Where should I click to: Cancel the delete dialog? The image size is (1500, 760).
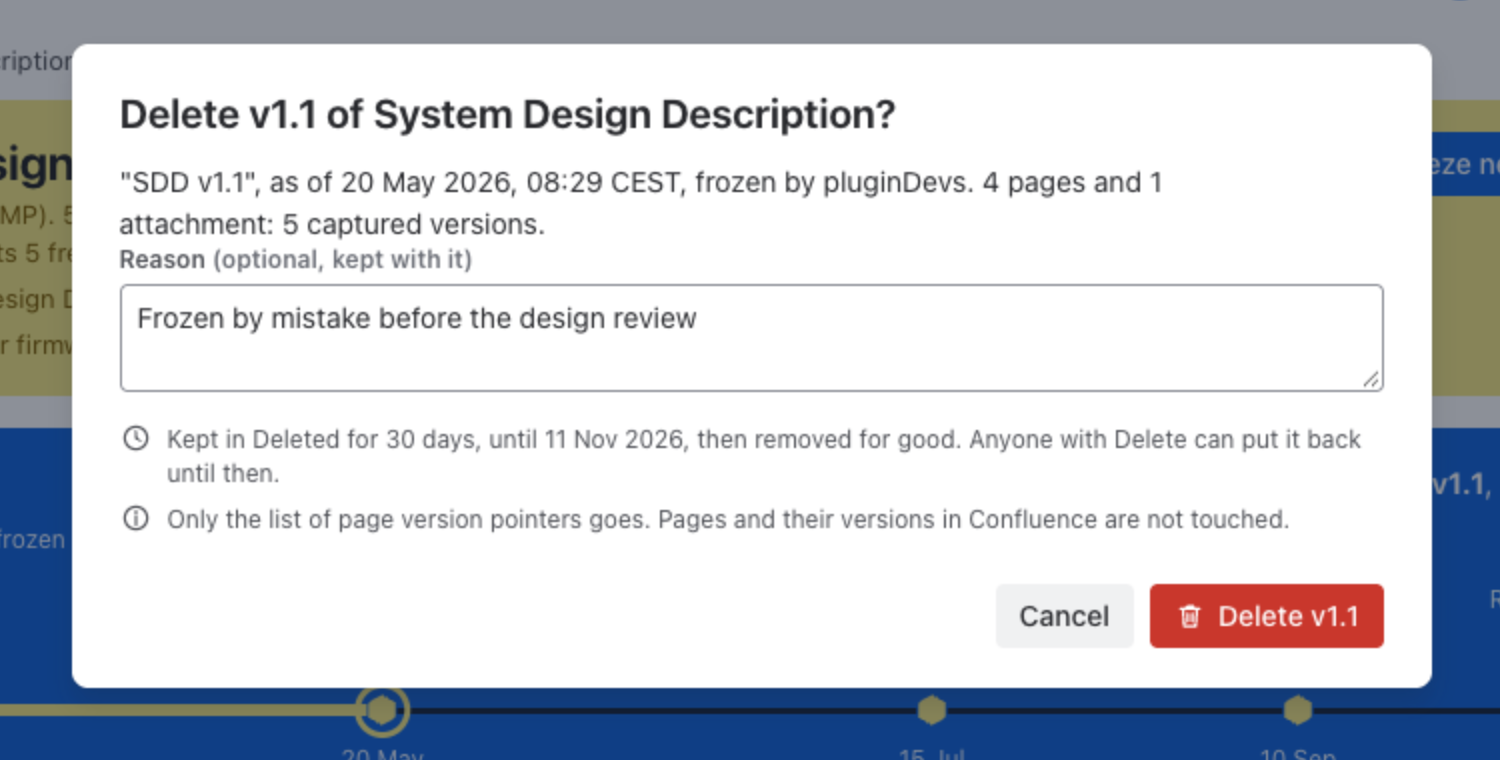pyautogui.click(x=1064, y=616)
